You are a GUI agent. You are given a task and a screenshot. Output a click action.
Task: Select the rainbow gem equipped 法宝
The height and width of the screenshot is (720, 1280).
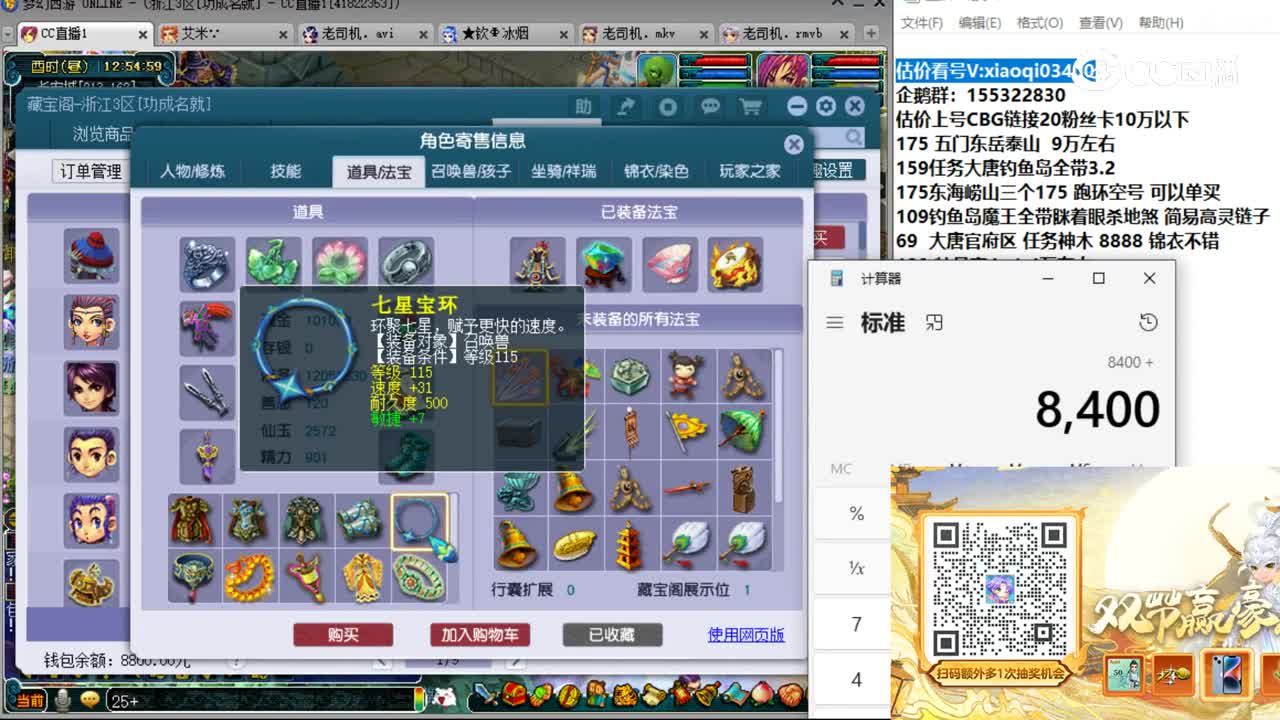point(604,264)
